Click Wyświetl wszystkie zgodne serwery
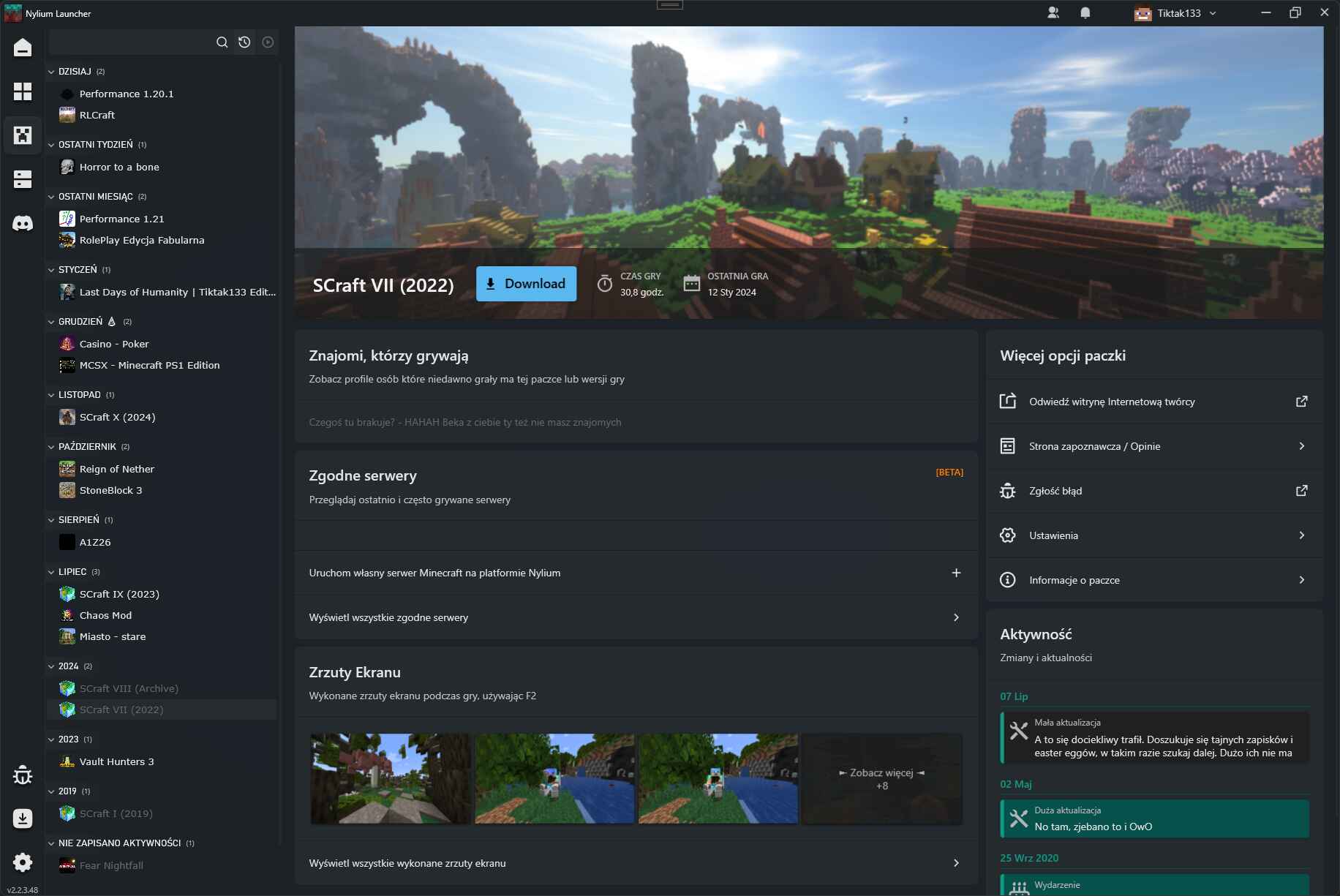Viewport: 1340px width, 896px height. [636, 617]
